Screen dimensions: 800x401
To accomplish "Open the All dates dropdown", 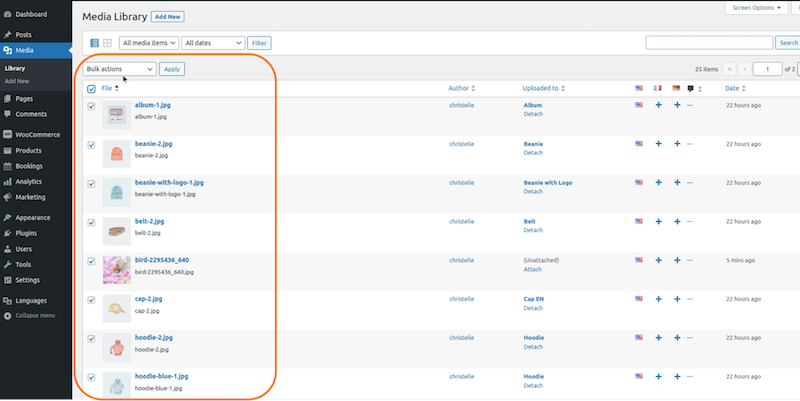I will (x=213, y=43).
